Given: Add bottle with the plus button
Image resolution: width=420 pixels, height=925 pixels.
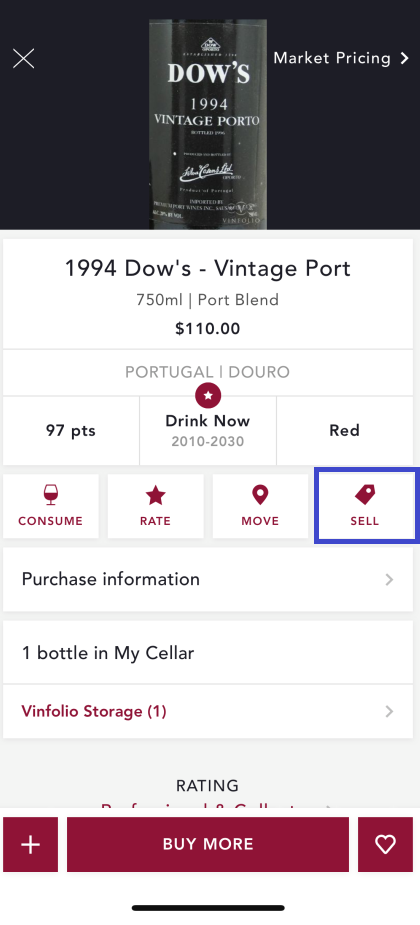Looking at the screenshot, I should coord(31,844).
